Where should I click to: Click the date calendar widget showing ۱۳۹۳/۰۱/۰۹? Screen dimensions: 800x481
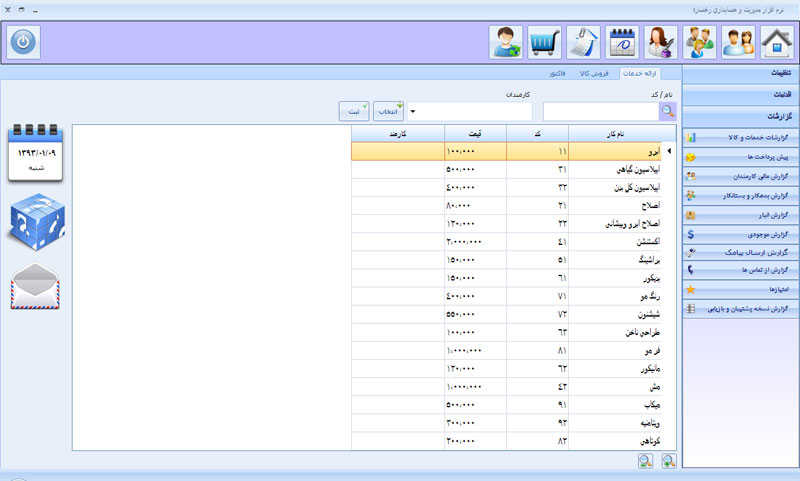[x=36, y=151]
